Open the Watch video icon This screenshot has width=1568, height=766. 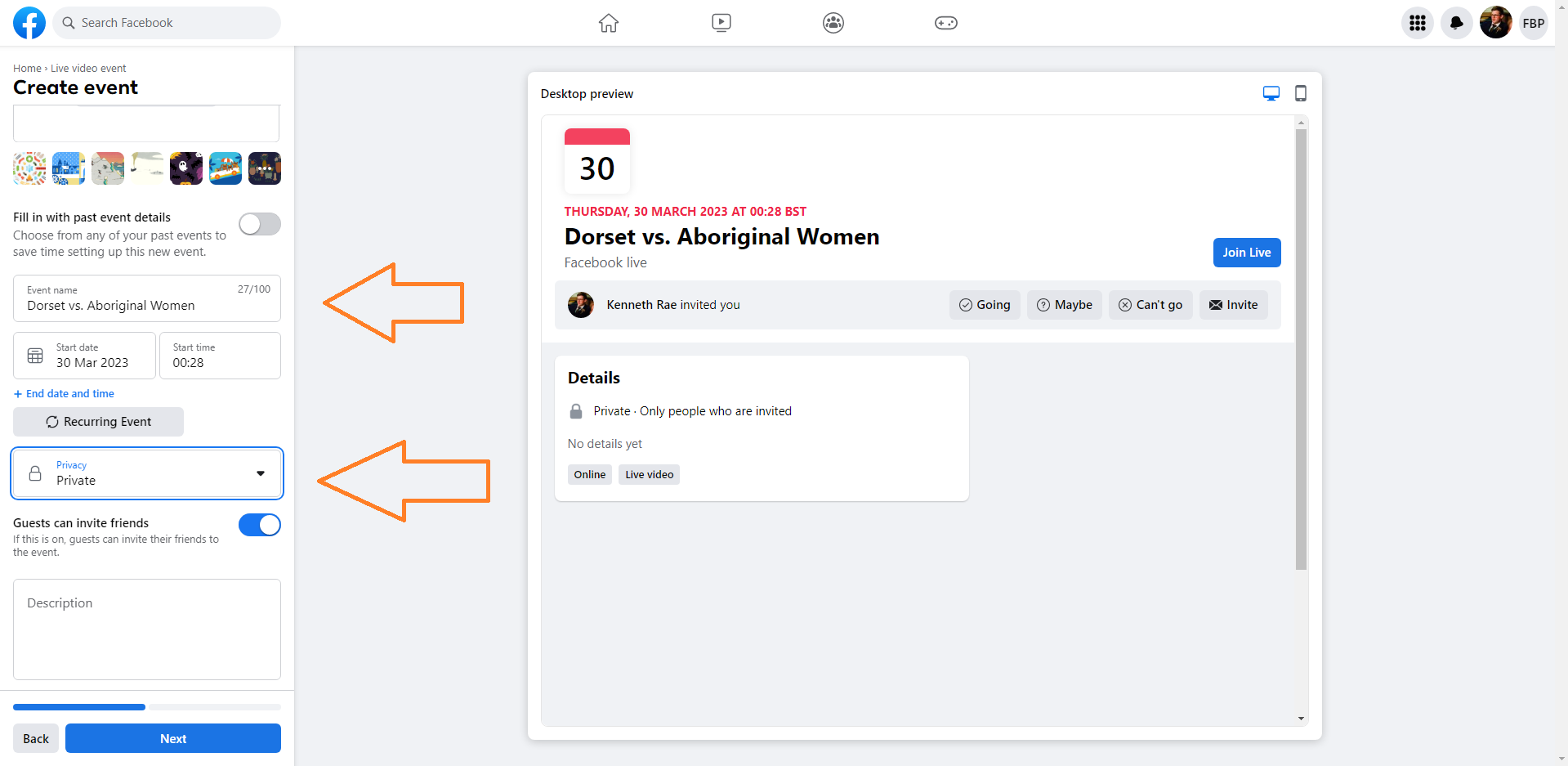tap(721, 23)
